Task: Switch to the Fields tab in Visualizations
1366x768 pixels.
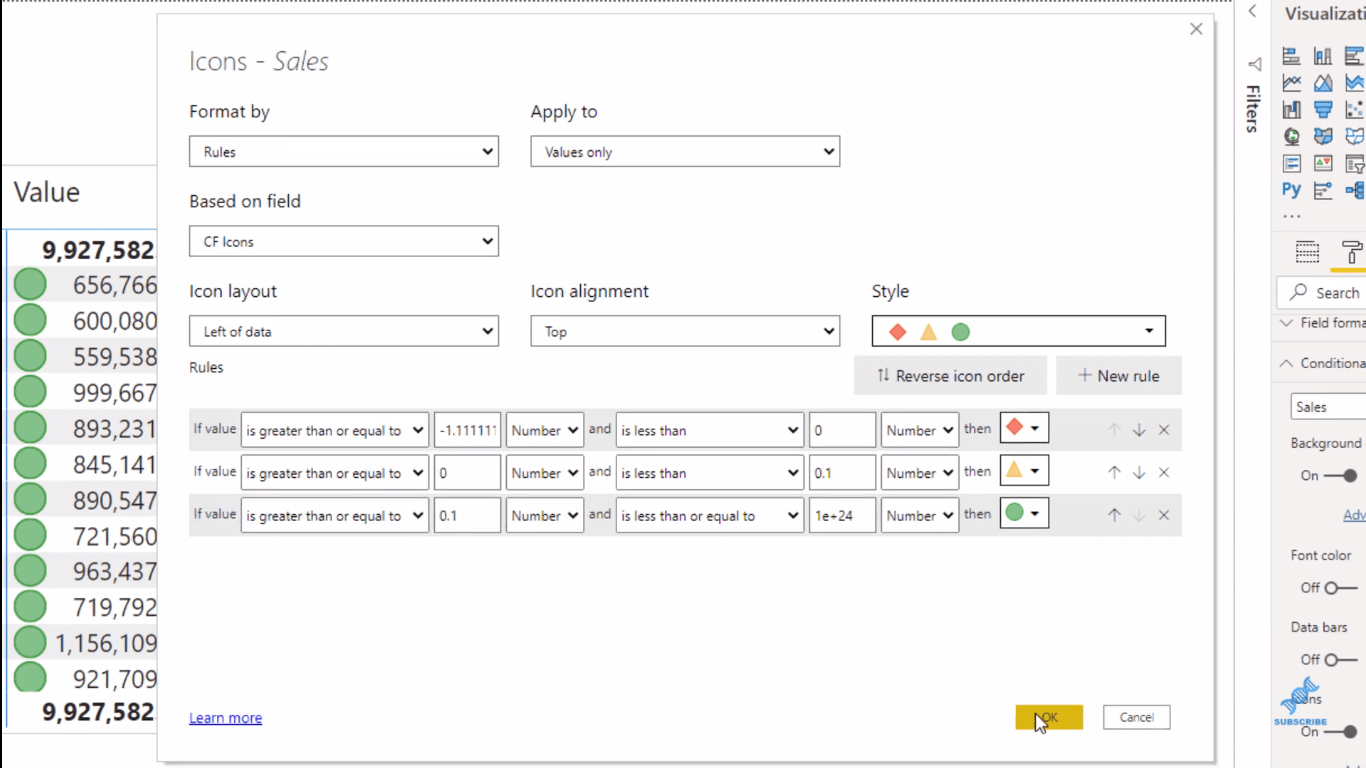Action: click(x=1307, y=252)
